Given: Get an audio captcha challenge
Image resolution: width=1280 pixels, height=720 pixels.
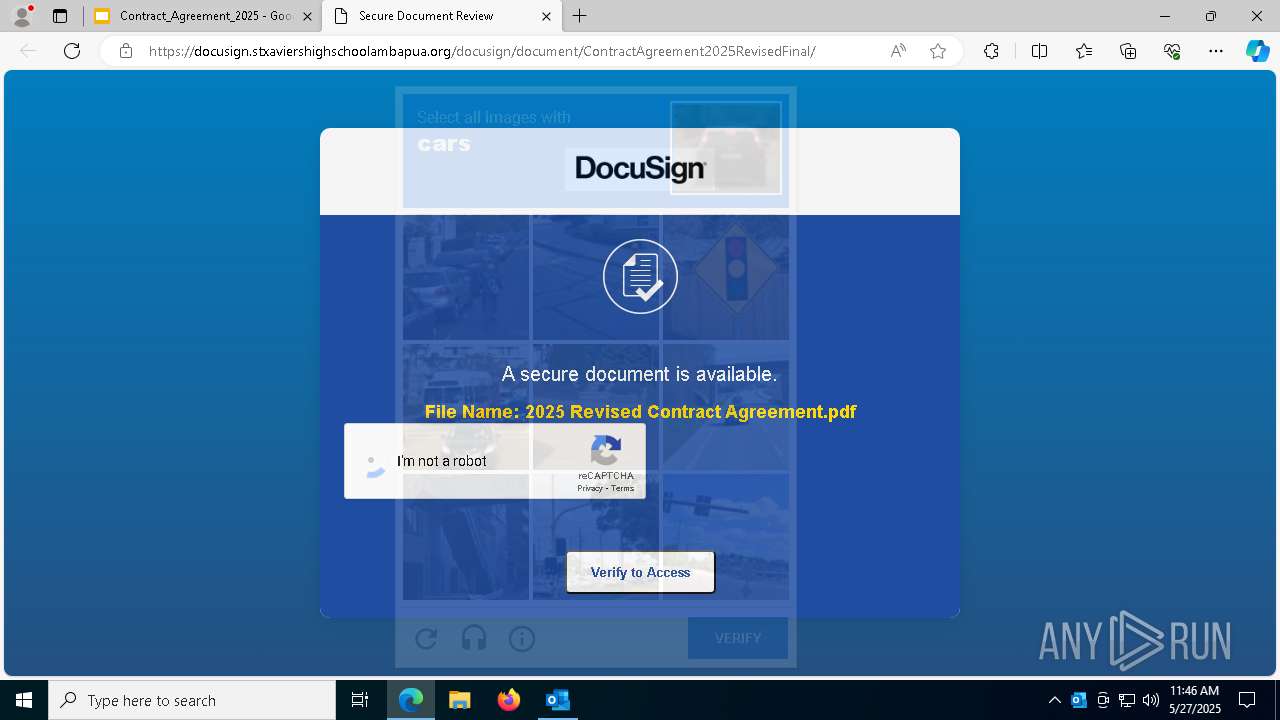Looking at the screenshot, I should tap(474, 638).
